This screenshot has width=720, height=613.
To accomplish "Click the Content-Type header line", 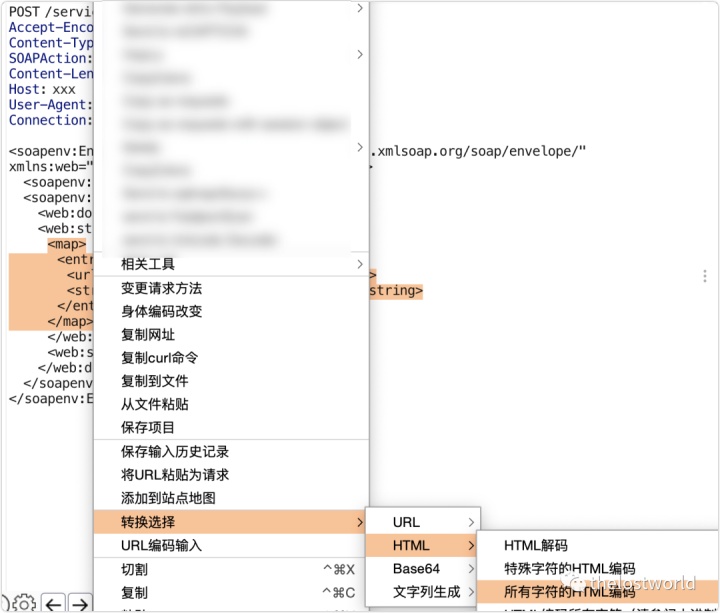I will coord(51,43).
